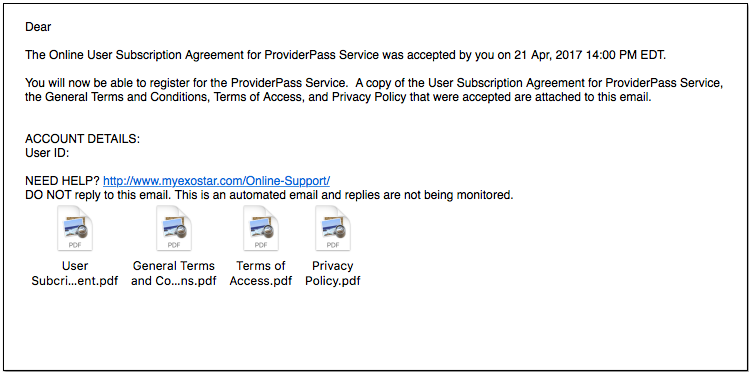Image resolution: width=749 pixels, height=372 pixels.
Task: Select the 'General Terms and Co...ns.pdf' file name
Action: (174, 273)
